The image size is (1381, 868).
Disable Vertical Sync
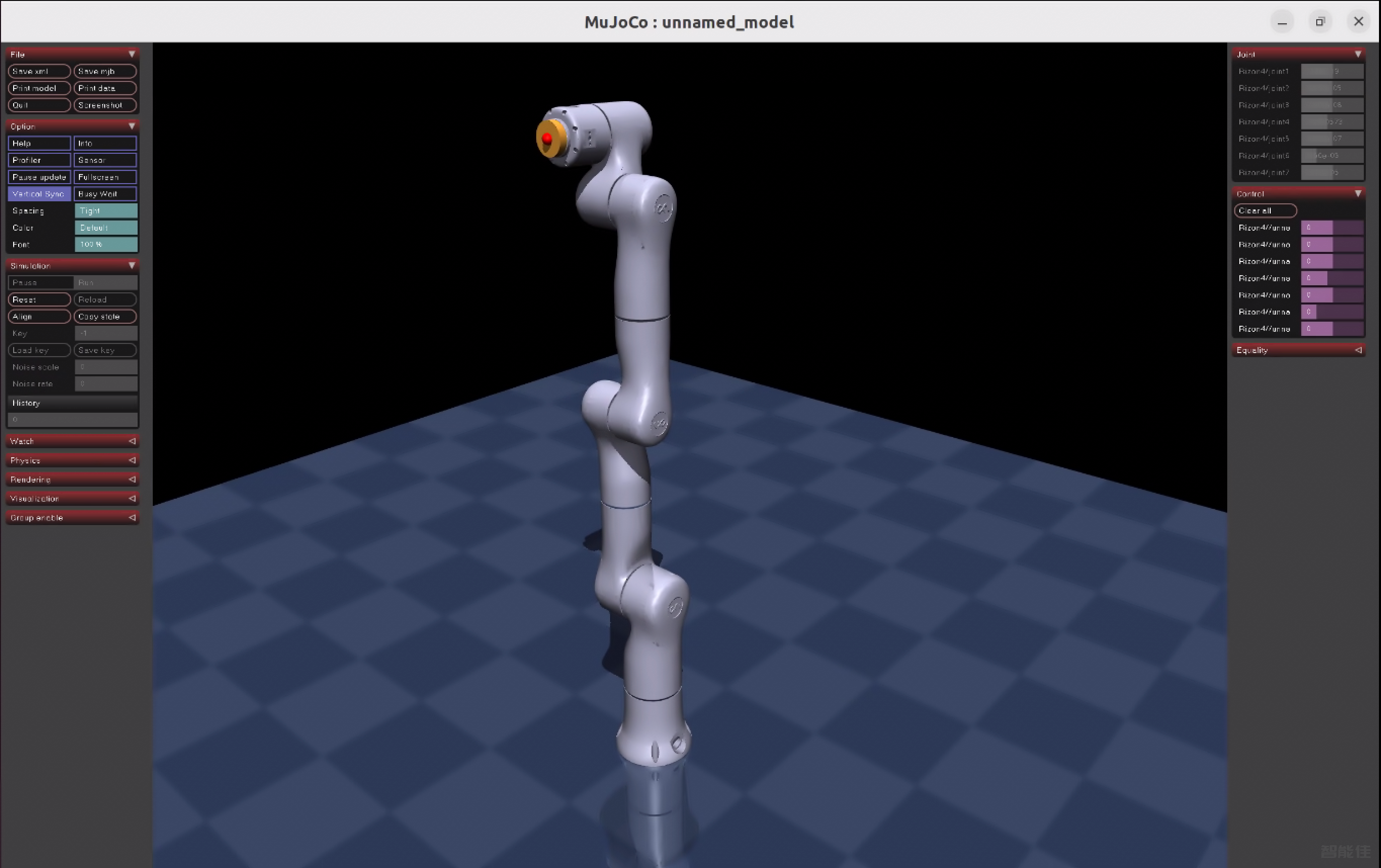[39, 194]
